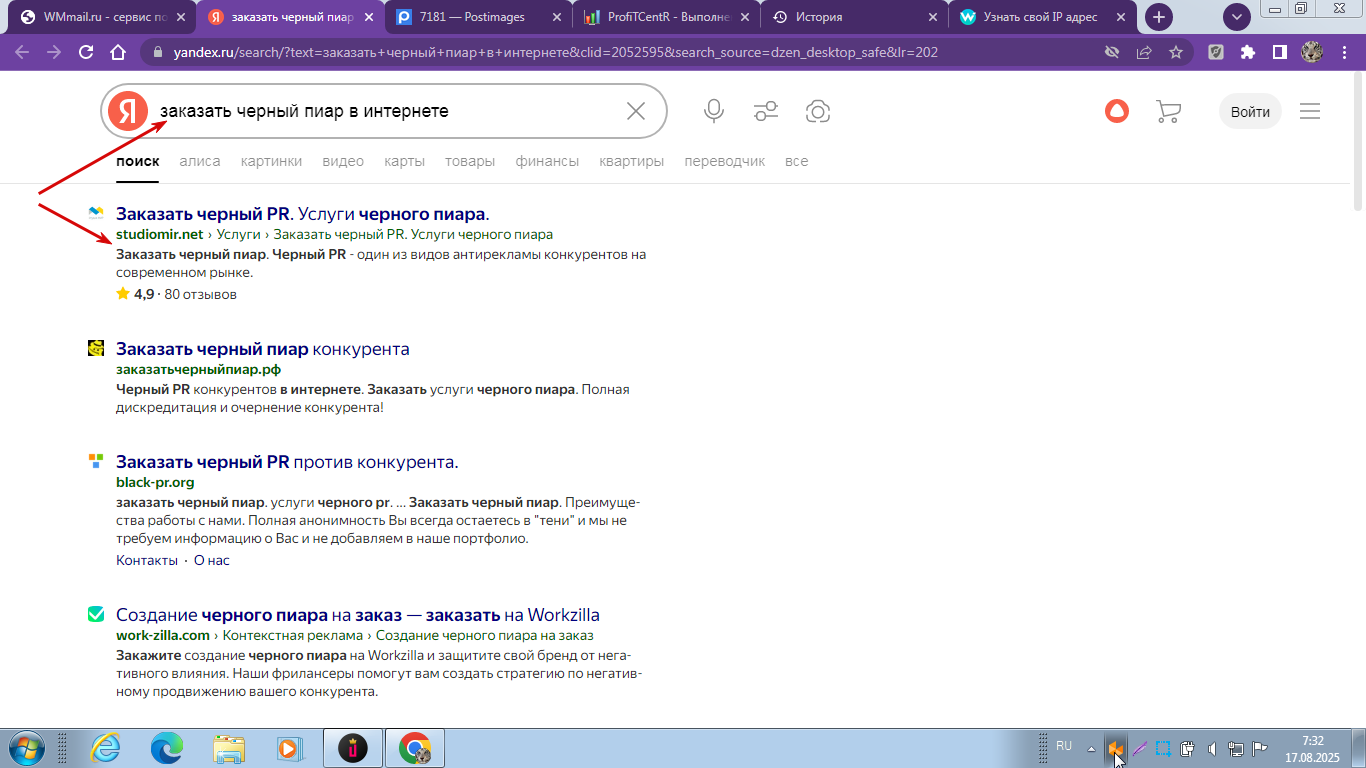Switch to the картинки tab
1366x768 pixels.
coord(271,161)
